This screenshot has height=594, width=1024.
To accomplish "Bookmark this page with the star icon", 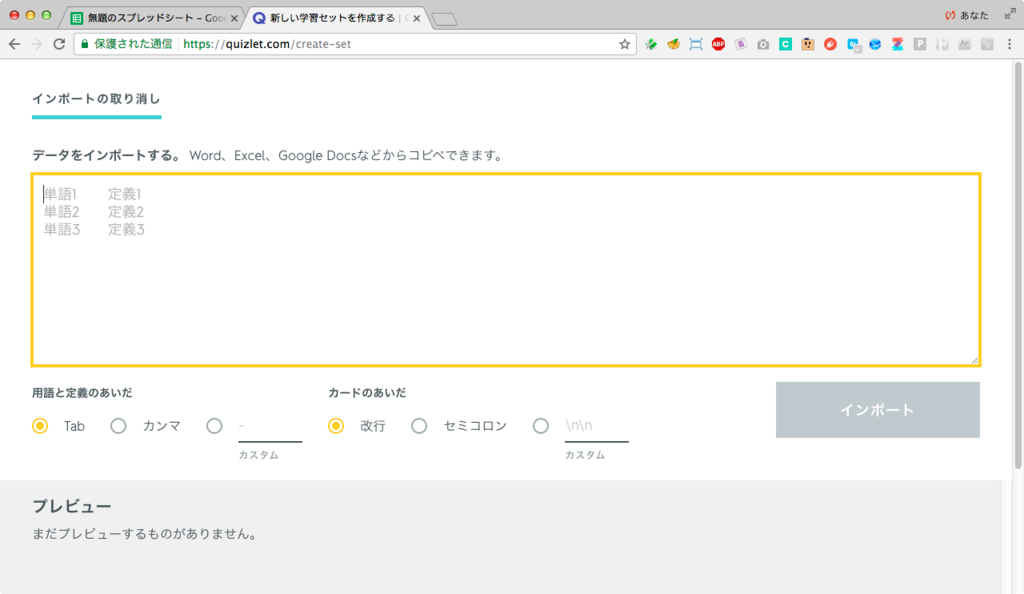I will tap(624, 44).
